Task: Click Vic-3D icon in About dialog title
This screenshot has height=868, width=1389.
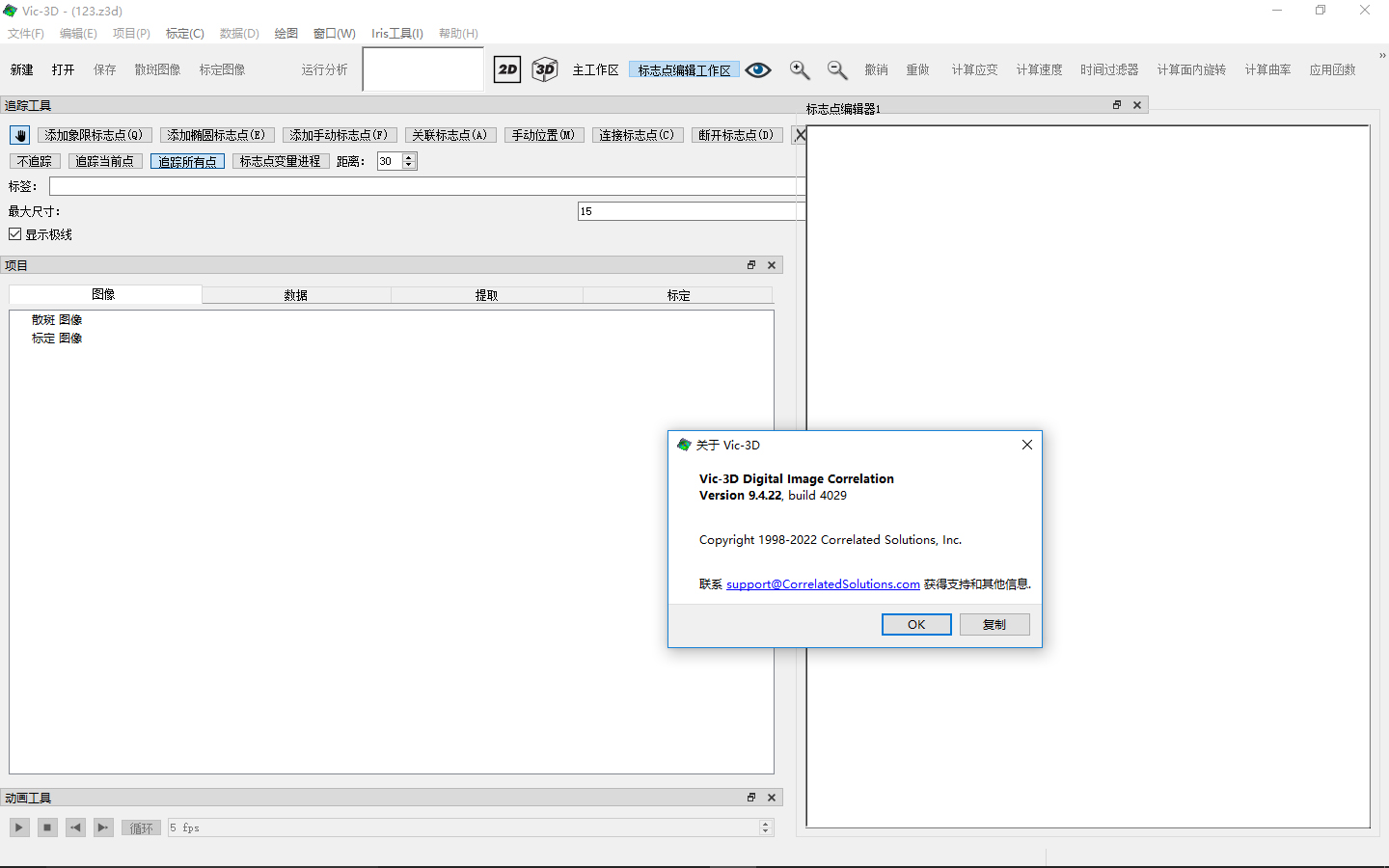Action: coord(684,445)
